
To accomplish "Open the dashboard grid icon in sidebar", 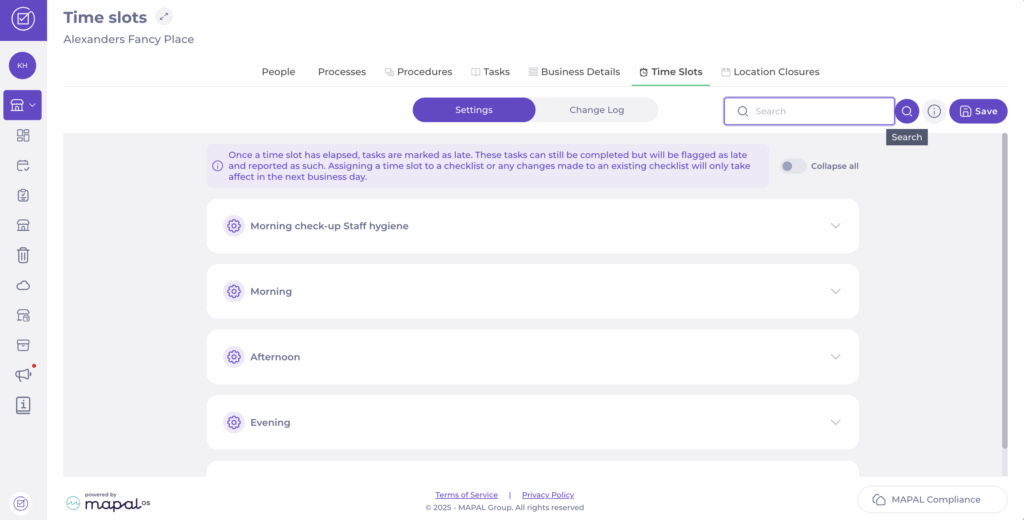I will click(23, 135).
